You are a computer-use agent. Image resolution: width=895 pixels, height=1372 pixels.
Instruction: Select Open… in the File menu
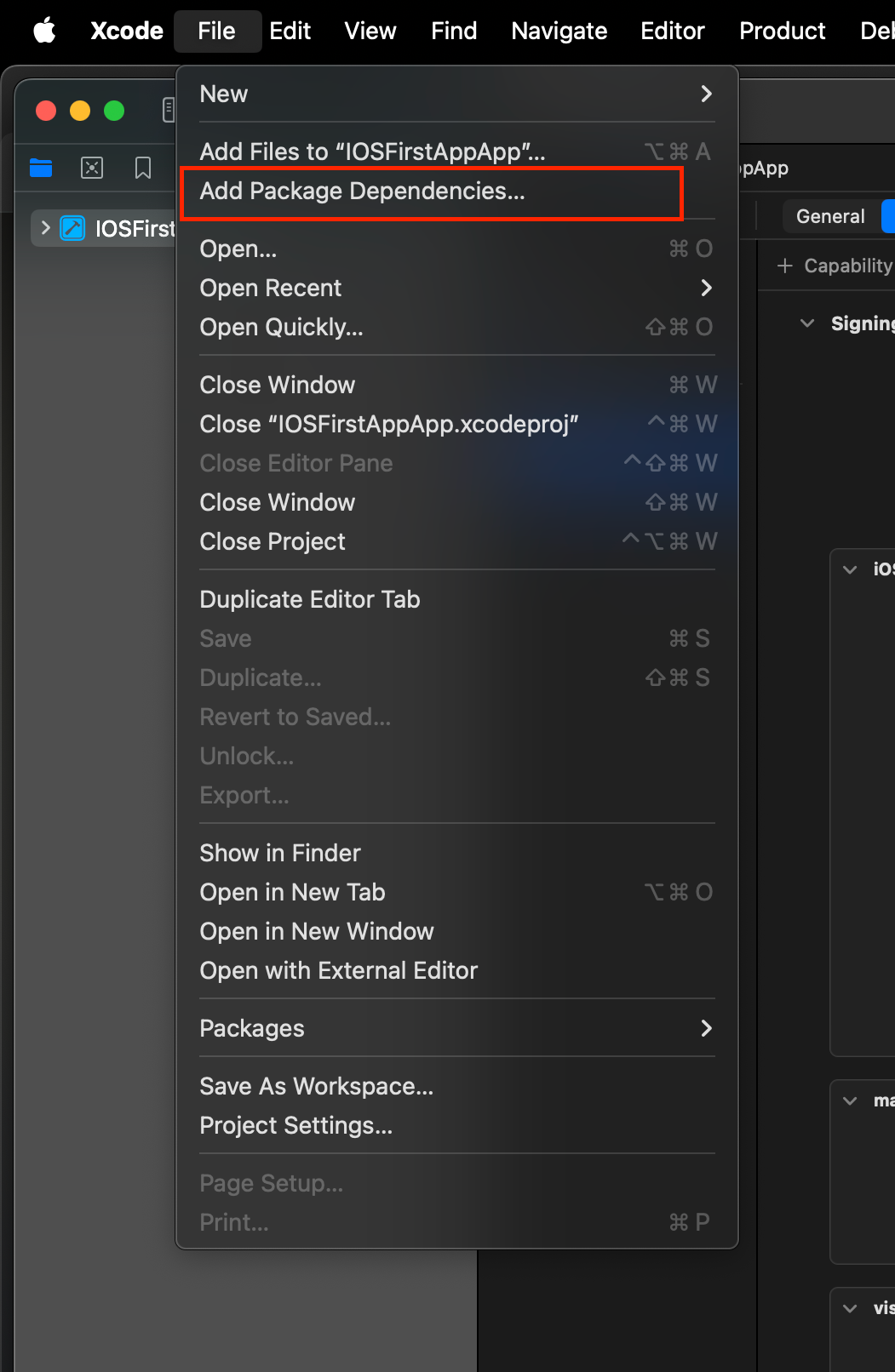[x=456, y=249]
